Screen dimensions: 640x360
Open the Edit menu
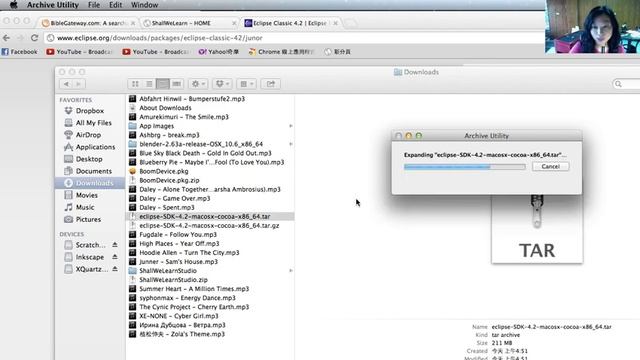pyautogui.click(x=116, y=5)
